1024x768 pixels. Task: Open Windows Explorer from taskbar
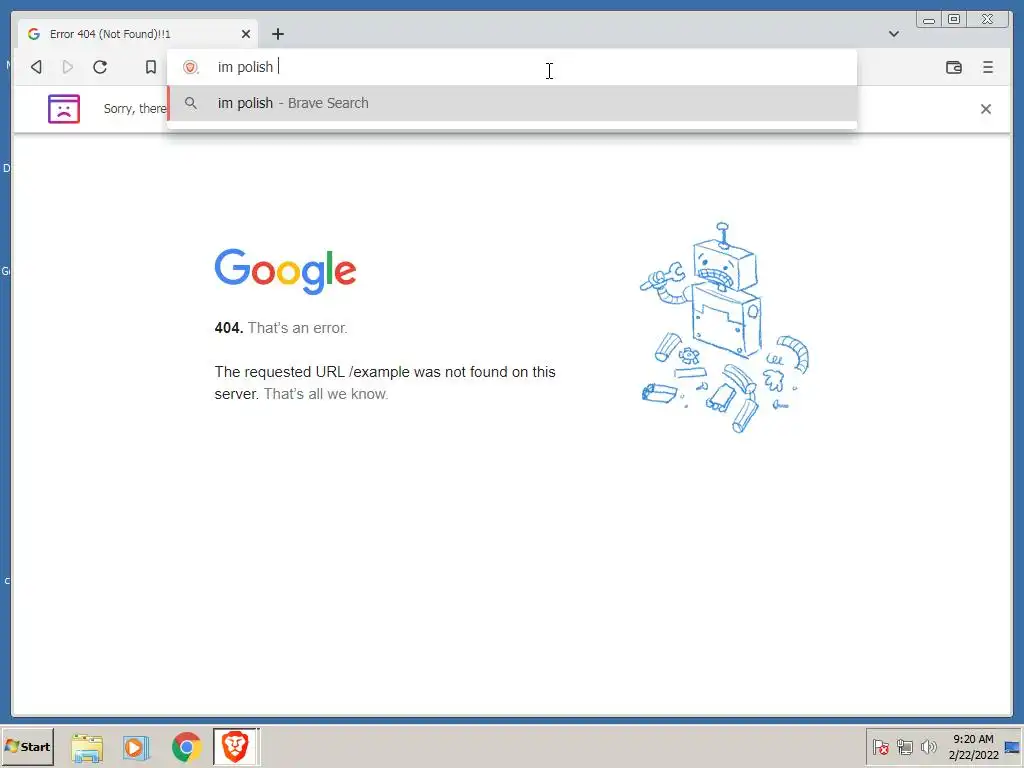pyautogui.click(x=87, y=747)
